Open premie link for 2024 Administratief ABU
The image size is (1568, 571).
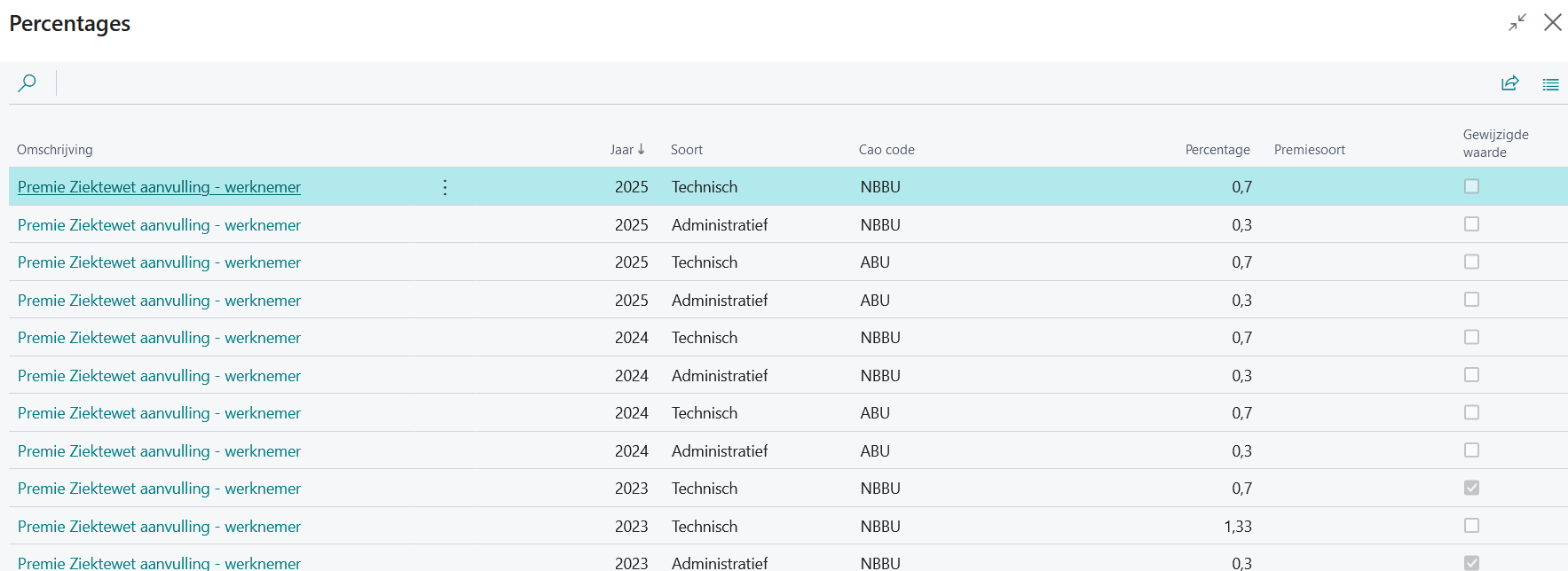point(159,451)
